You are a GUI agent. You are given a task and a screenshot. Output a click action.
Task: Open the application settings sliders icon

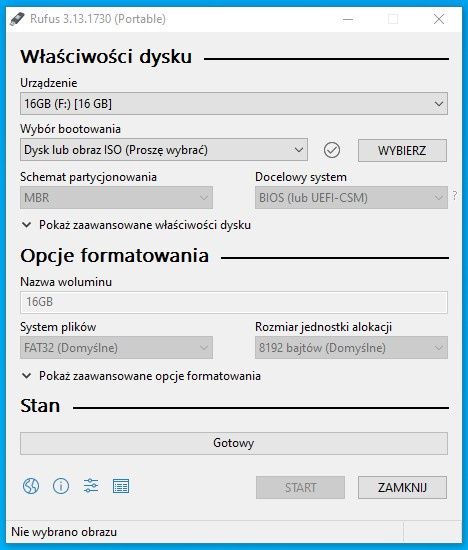coord(91,486)
